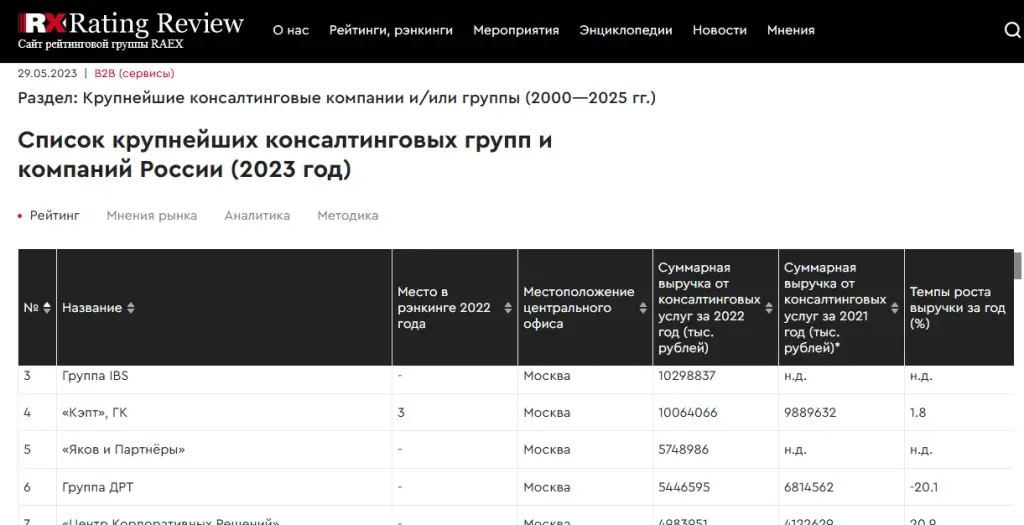Sort by Название column arrows
1024x525 pixels.
(131, 308)
